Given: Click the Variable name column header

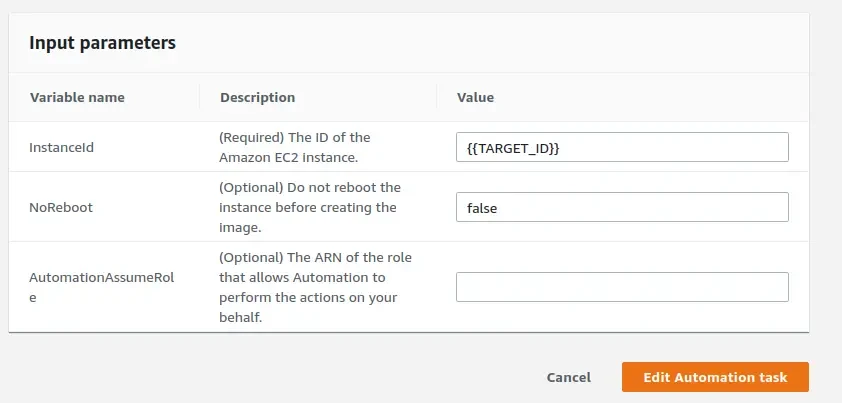Looking at the screenshot, I should (77, 97).
